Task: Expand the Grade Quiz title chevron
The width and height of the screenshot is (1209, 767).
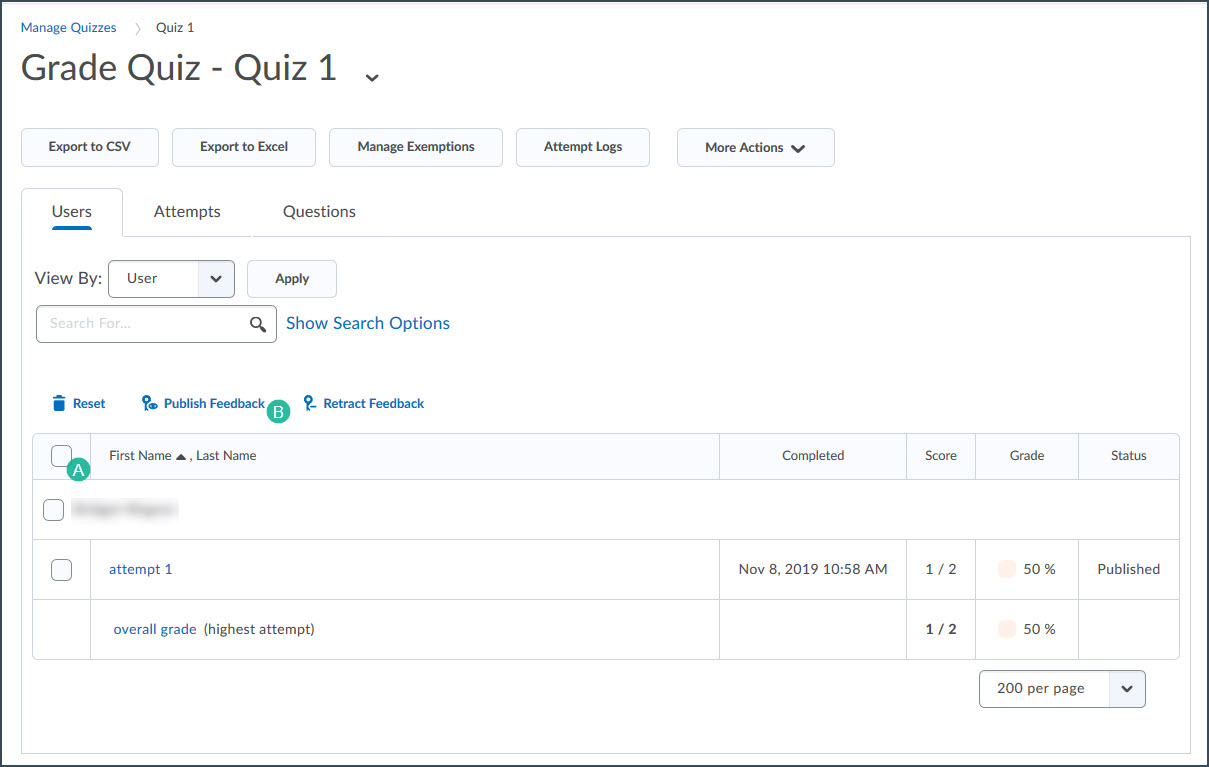Action: click(371, 76)
